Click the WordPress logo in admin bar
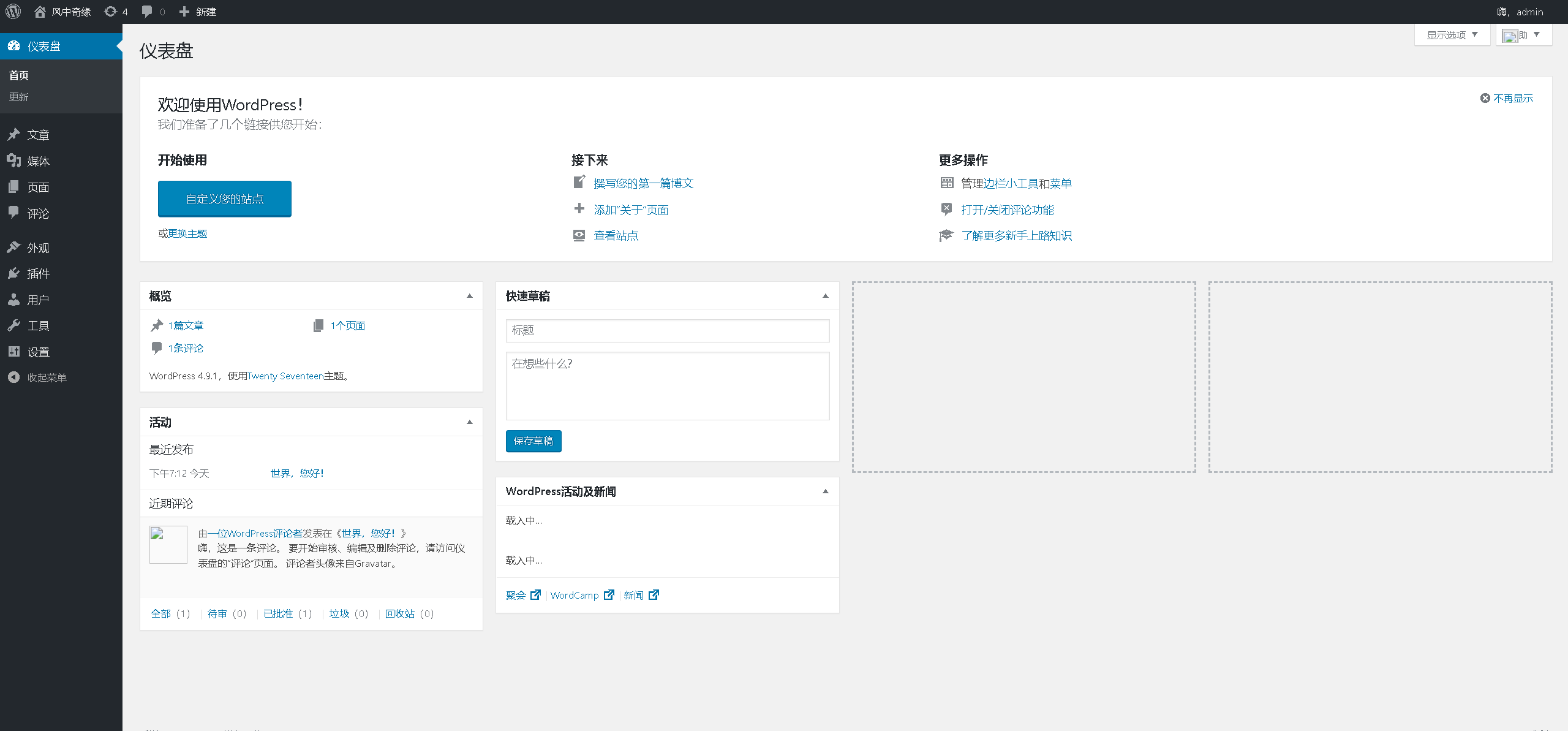Viewport: 1568px width, 731px height. click(13, 12)
